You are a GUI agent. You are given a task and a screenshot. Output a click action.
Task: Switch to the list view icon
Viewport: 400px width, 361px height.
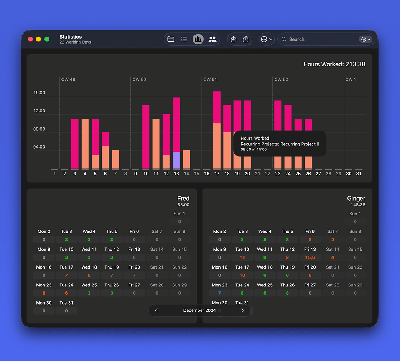[184, 39]
